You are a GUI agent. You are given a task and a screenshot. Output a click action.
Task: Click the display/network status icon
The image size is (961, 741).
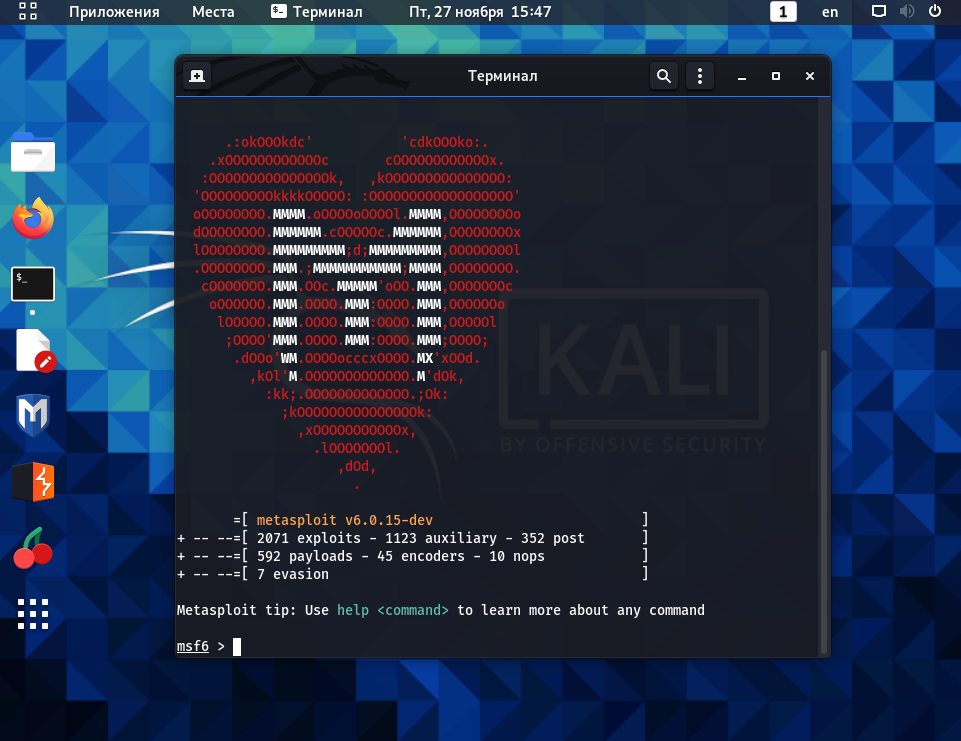(x=878, y=11)
